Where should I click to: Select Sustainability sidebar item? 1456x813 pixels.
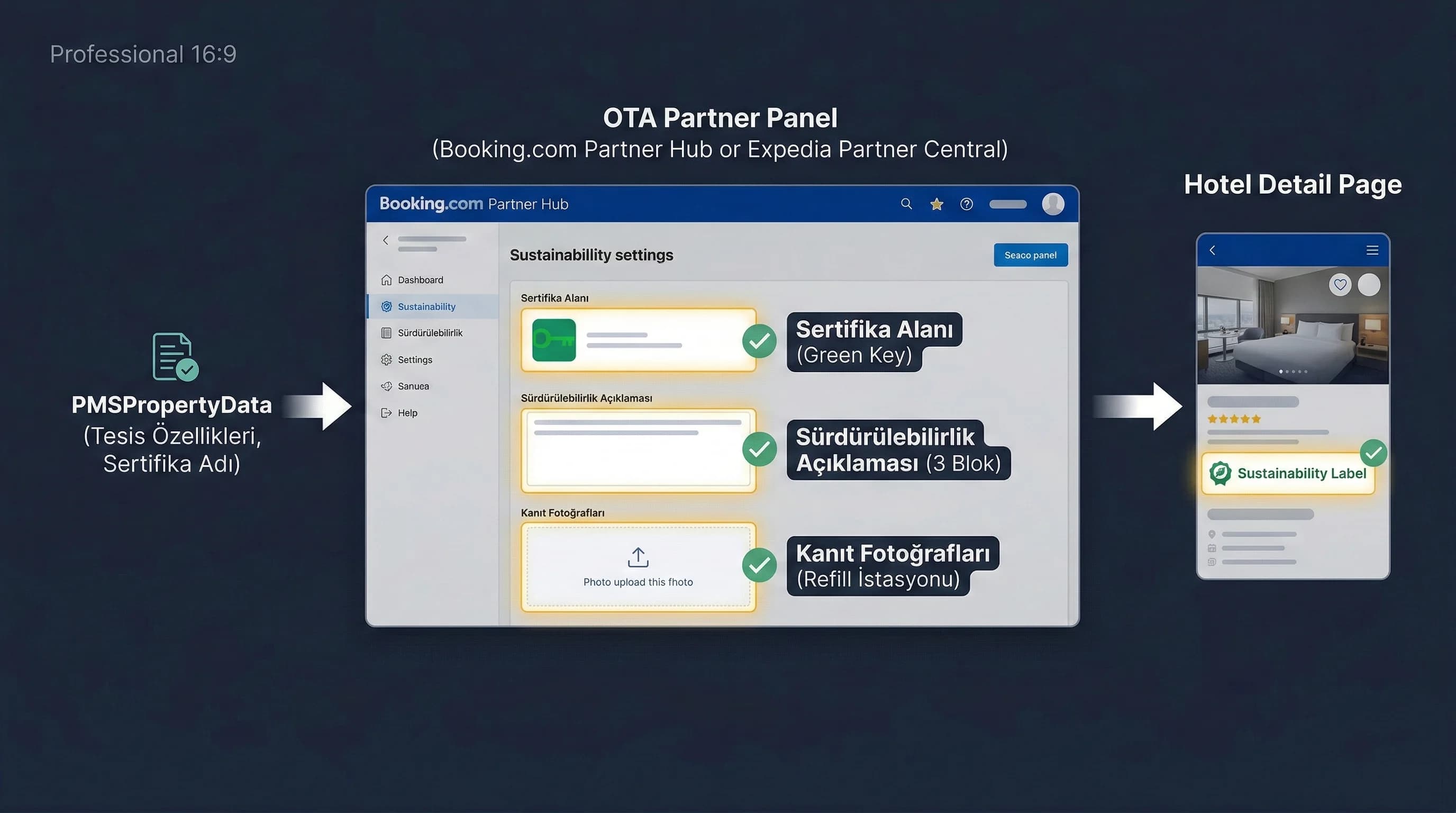(432, 306)
